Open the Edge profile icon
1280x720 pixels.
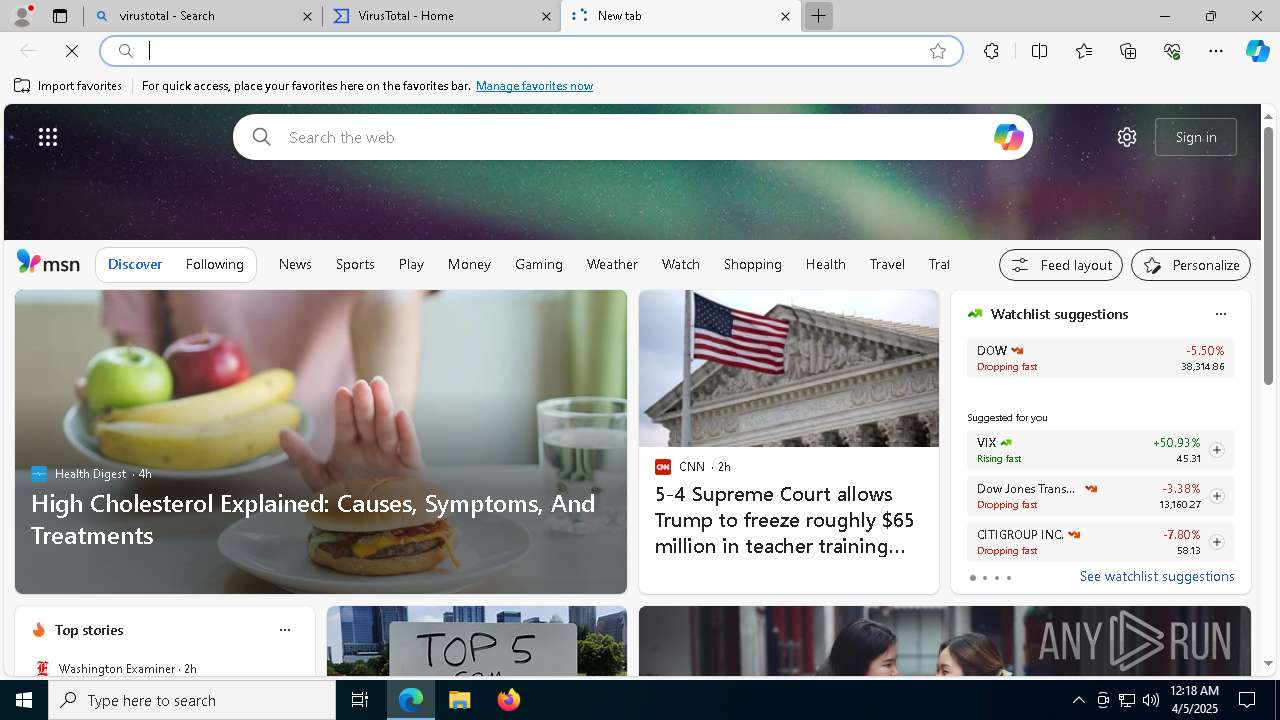click(x=22, y=16)
